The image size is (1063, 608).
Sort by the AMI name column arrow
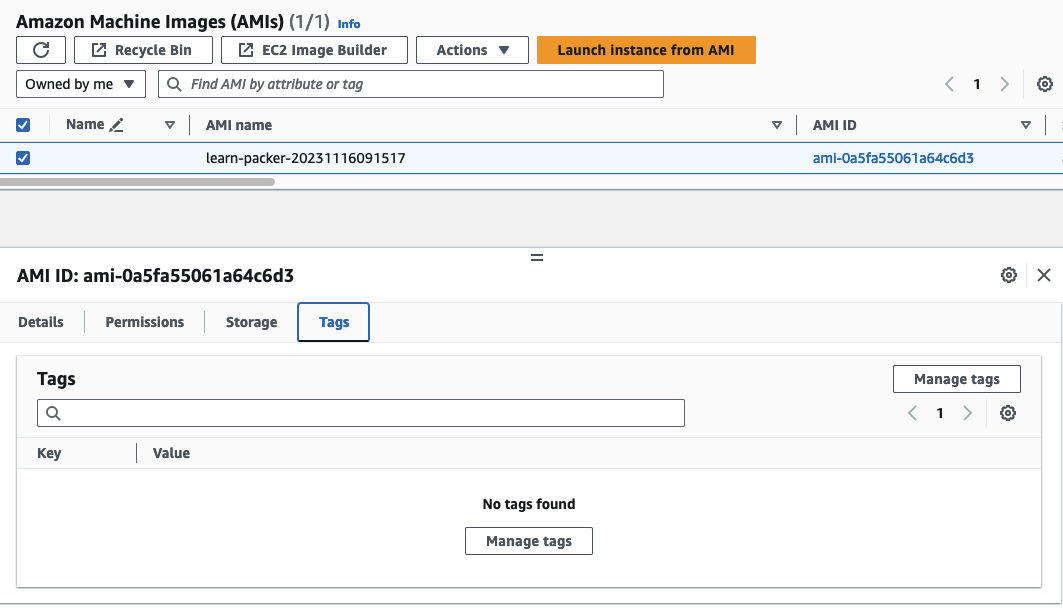(777, 125)
